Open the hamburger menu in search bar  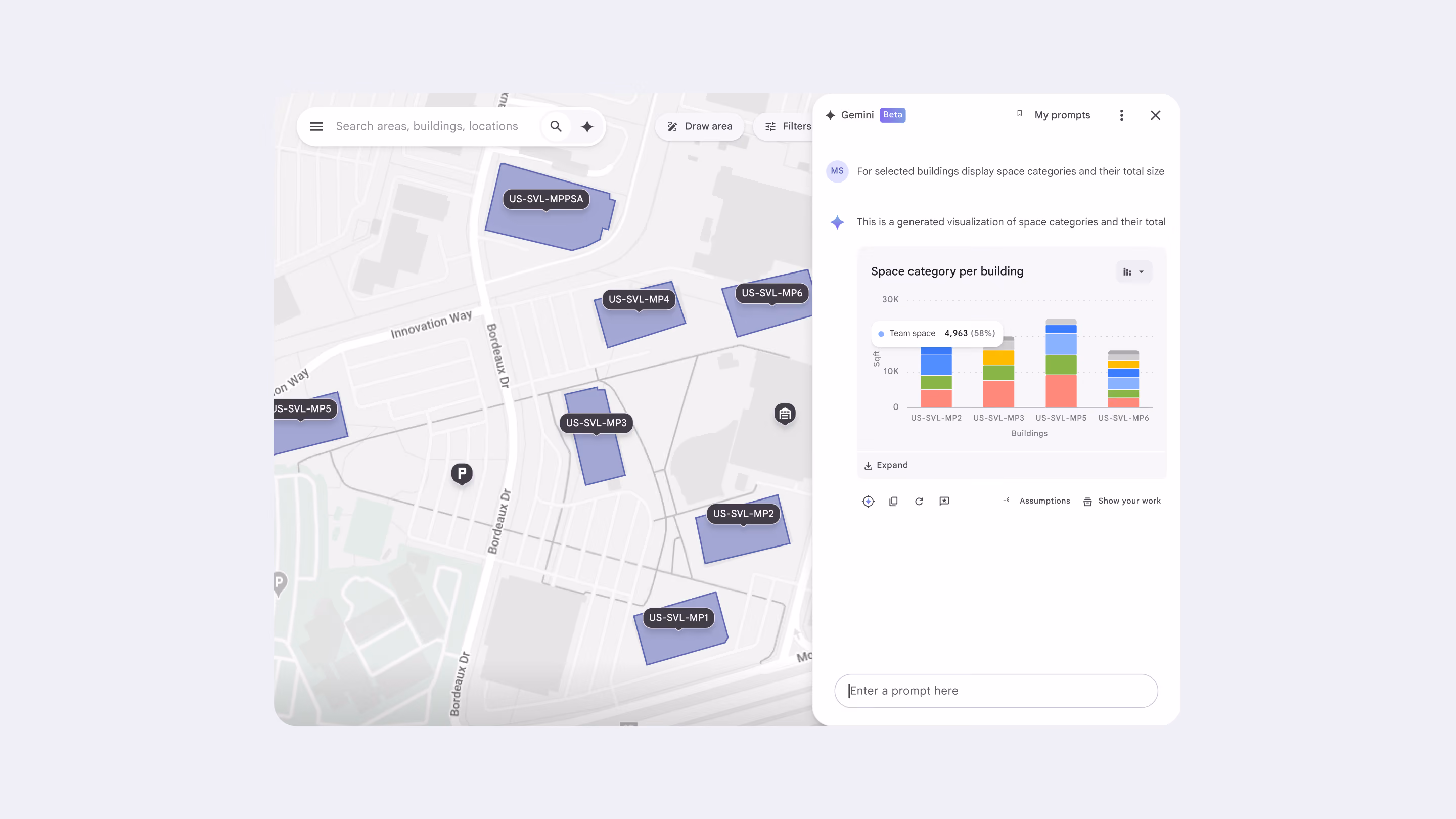pyautogui.click(x=316, y=126)
